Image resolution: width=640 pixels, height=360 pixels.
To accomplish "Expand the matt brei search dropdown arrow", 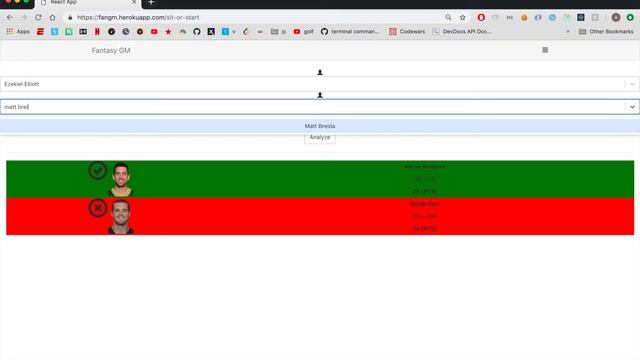I will [632, 107].
